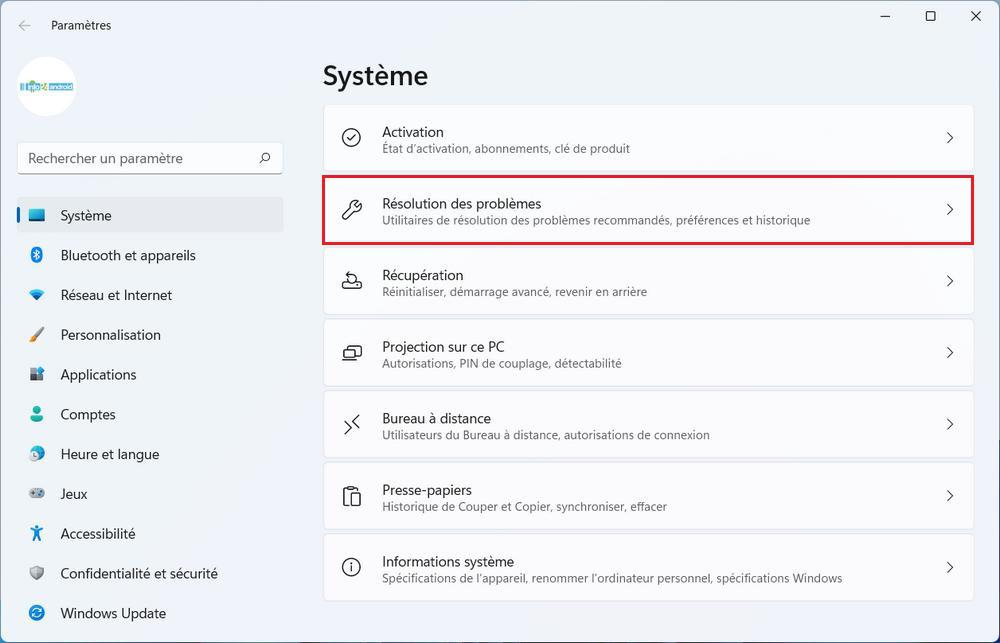Click the Heure et langue globe icon
The width and height of the screenshot is (1000, 643).
[37, 454]
